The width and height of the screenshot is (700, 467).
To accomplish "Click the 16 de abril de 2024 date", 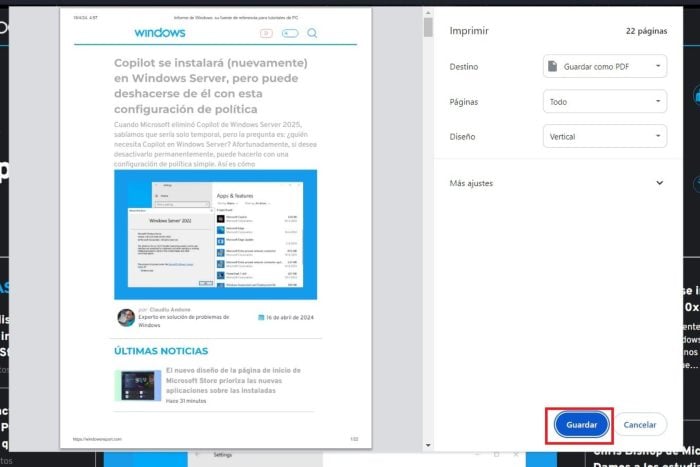I will click(290, 317).
